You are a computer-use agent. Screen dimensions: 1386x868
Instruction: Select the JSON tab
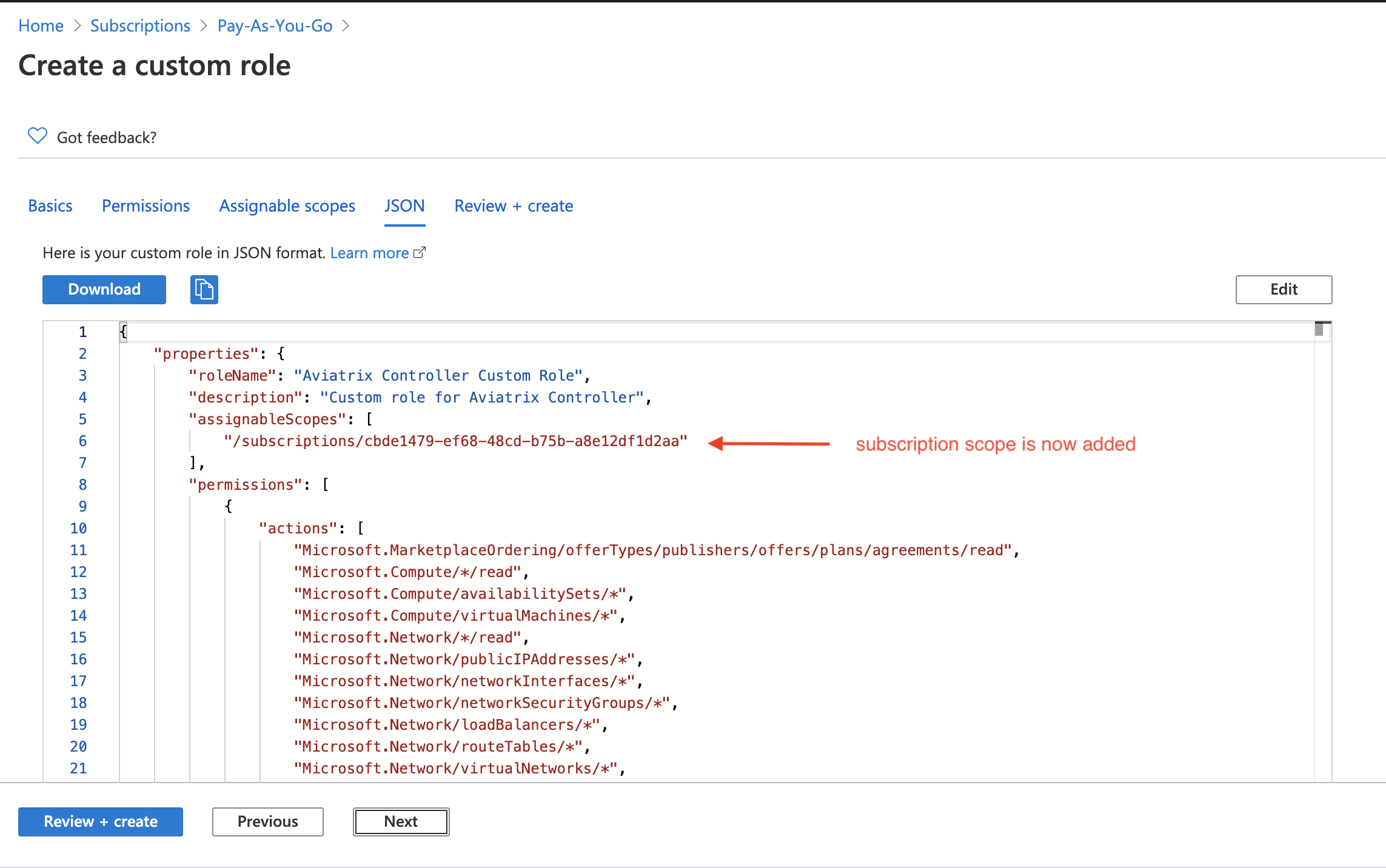point(404,206)
